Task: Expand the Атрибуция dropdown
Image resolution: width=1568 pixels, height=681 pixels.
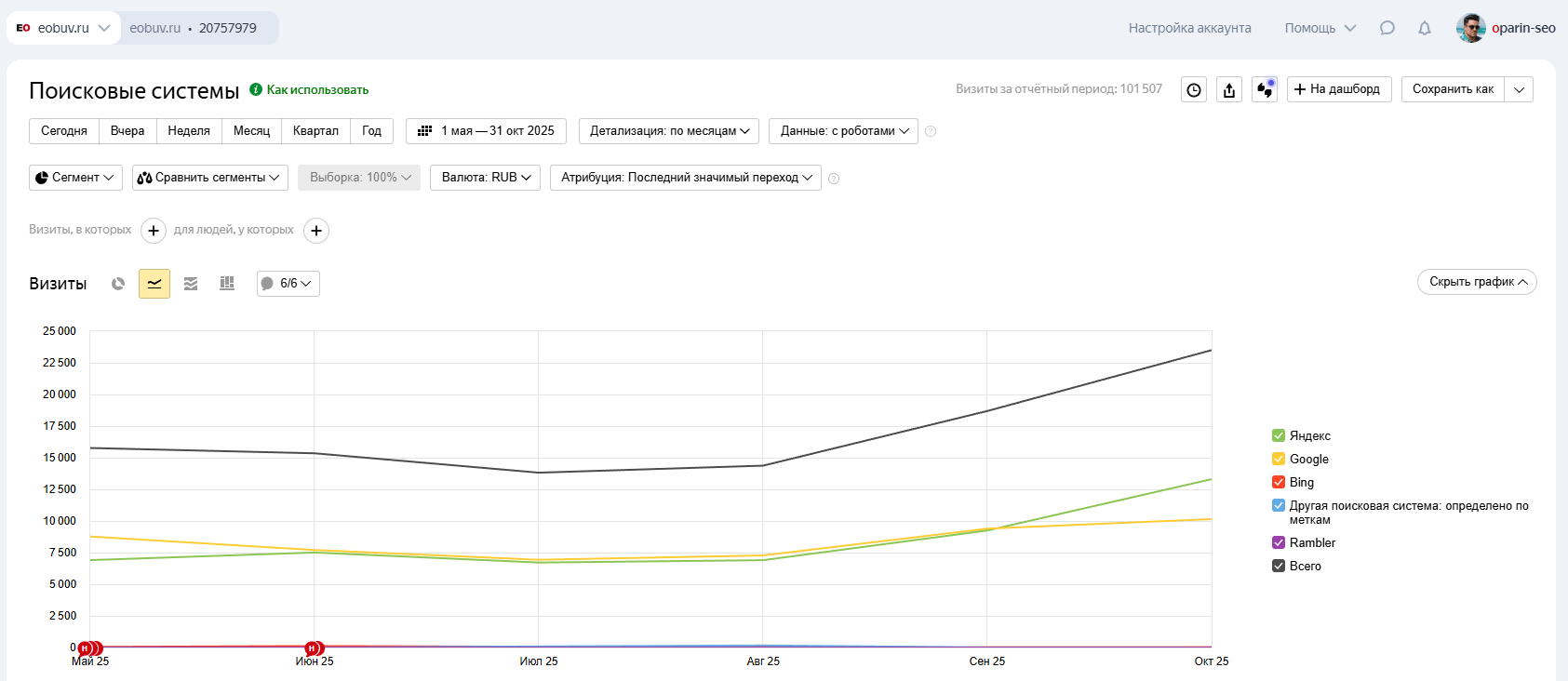Action: coord(686,178)
